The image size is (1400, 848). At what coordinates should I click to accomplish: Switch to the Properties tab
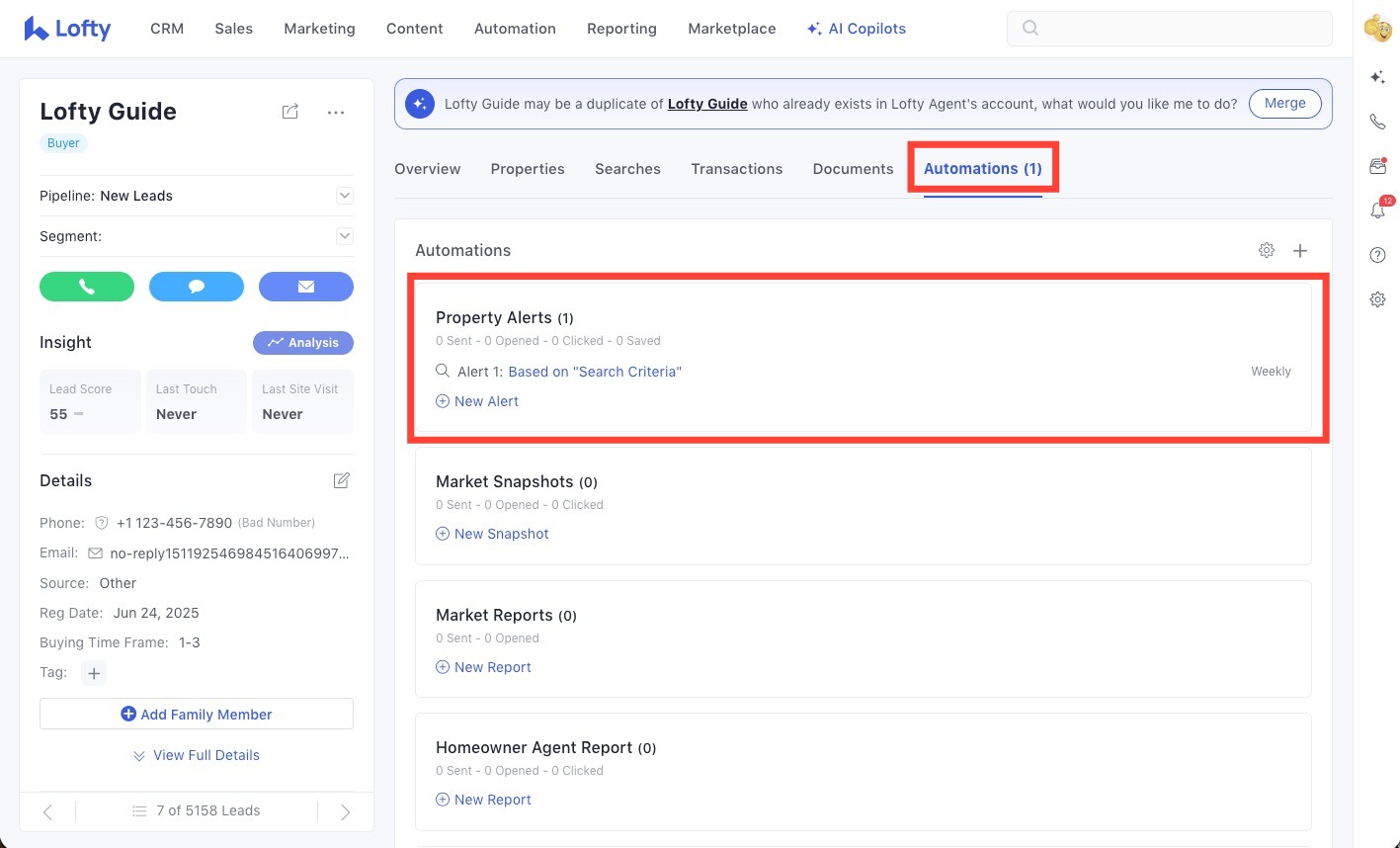click(528, 169)
